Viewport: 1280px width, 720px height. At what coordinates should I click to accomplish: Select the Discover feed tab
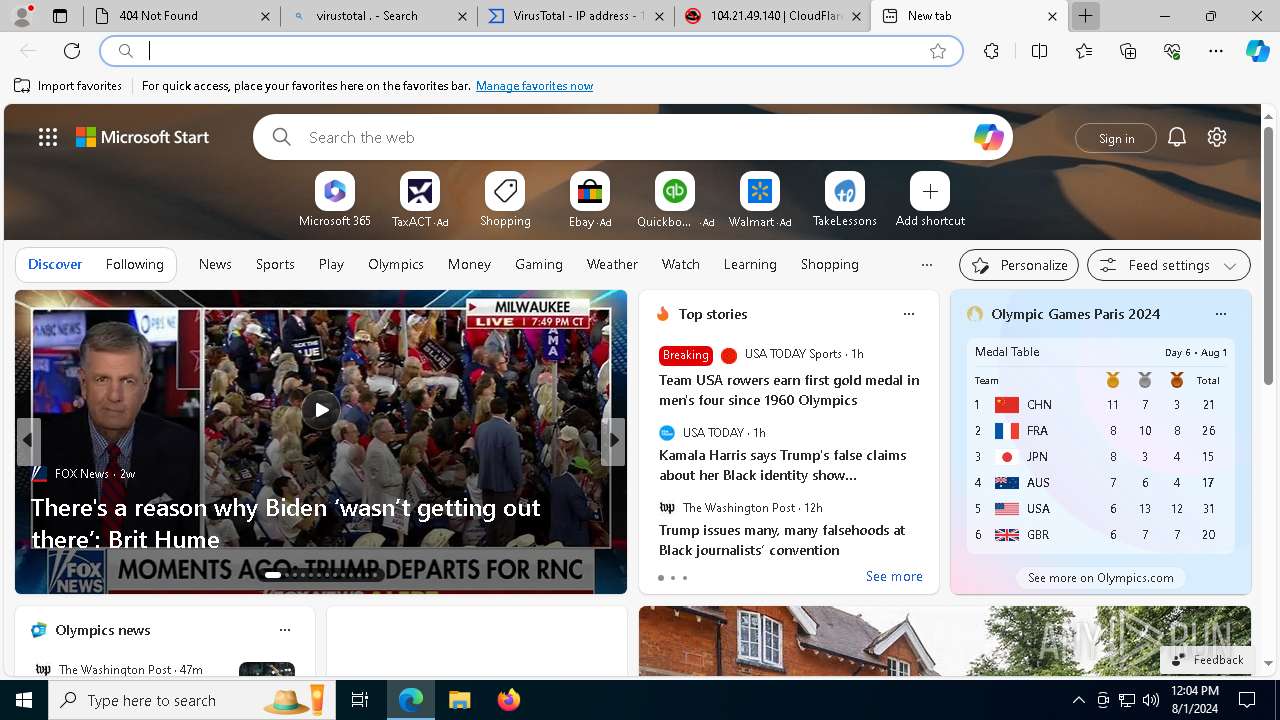pyautogui.click(x=55, y=264)
